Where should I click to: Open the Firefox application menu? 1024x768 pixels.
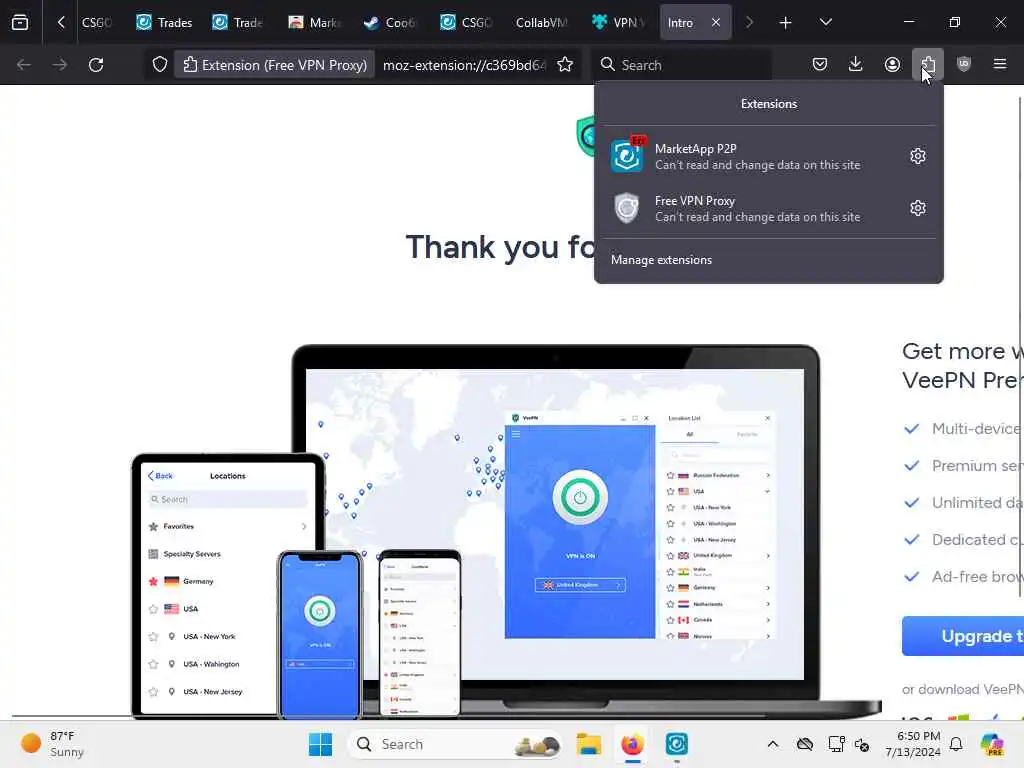coord(1000,64)
